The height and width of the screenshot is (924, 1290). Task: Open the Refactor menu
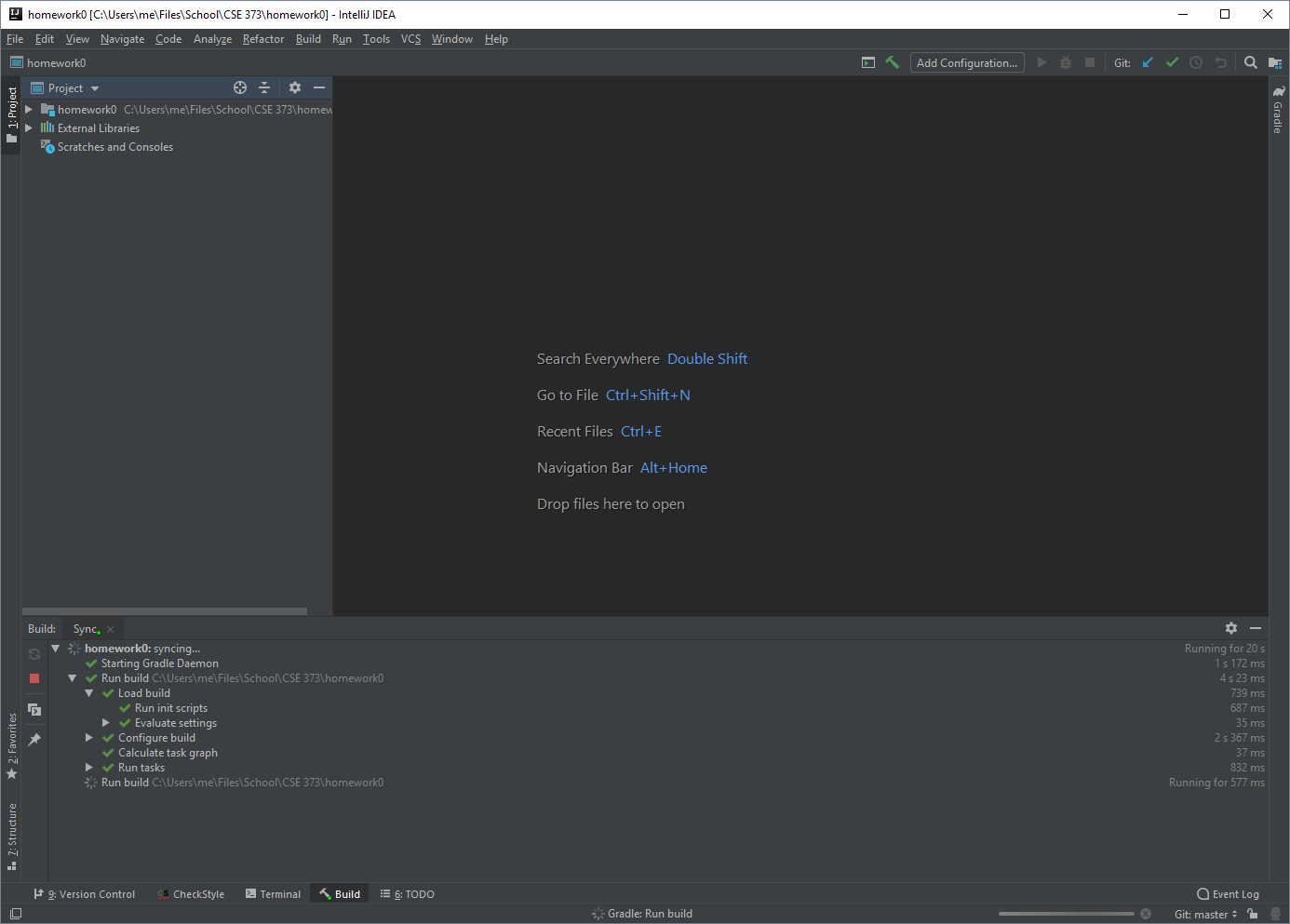tap(262, 39)
